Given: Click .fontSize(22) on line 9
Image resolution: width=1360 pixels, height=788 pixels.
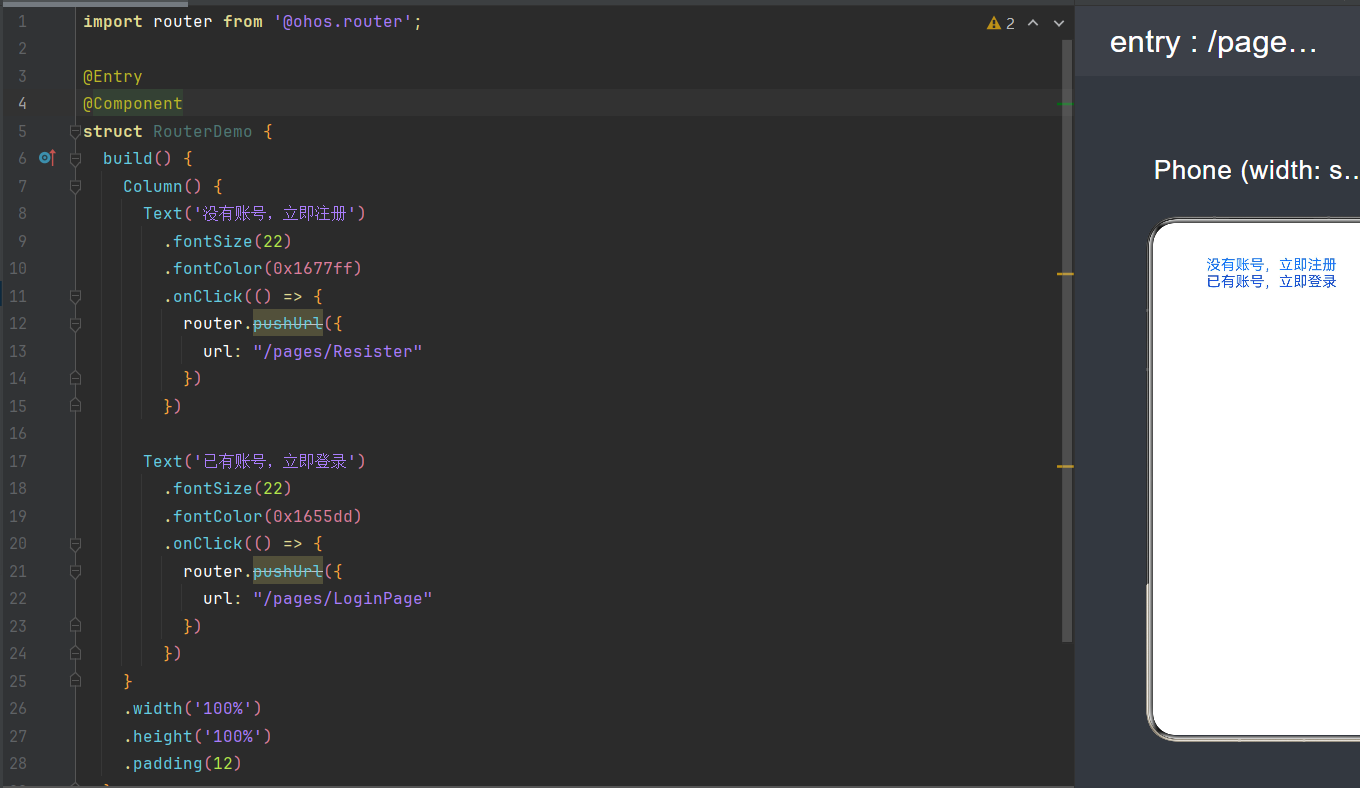Looking at the screenshot, I should coord(228,241).
